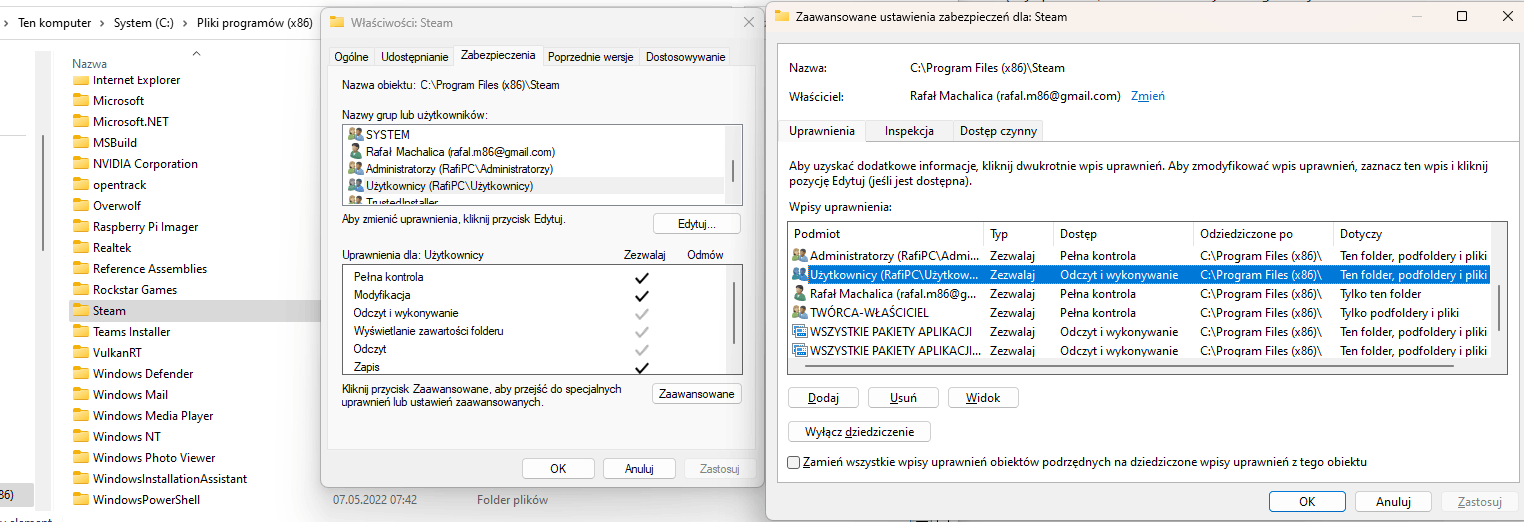Screen dimensions: 1524x522
Task: Select WindowsInstallationAssistant folder name
Action: click(x=170, y=479)
